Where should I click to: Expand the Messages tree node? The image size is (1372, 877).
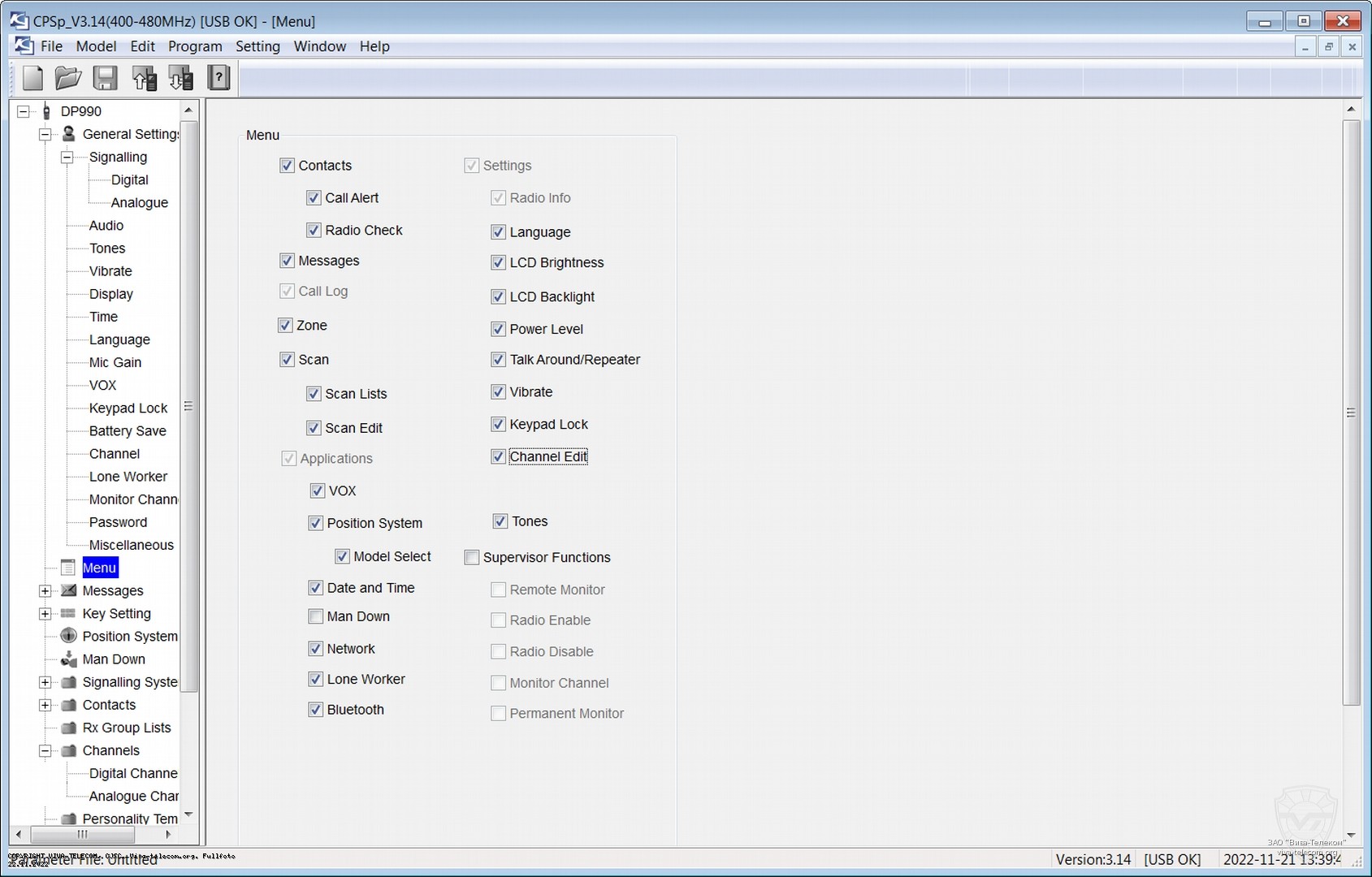45,591
